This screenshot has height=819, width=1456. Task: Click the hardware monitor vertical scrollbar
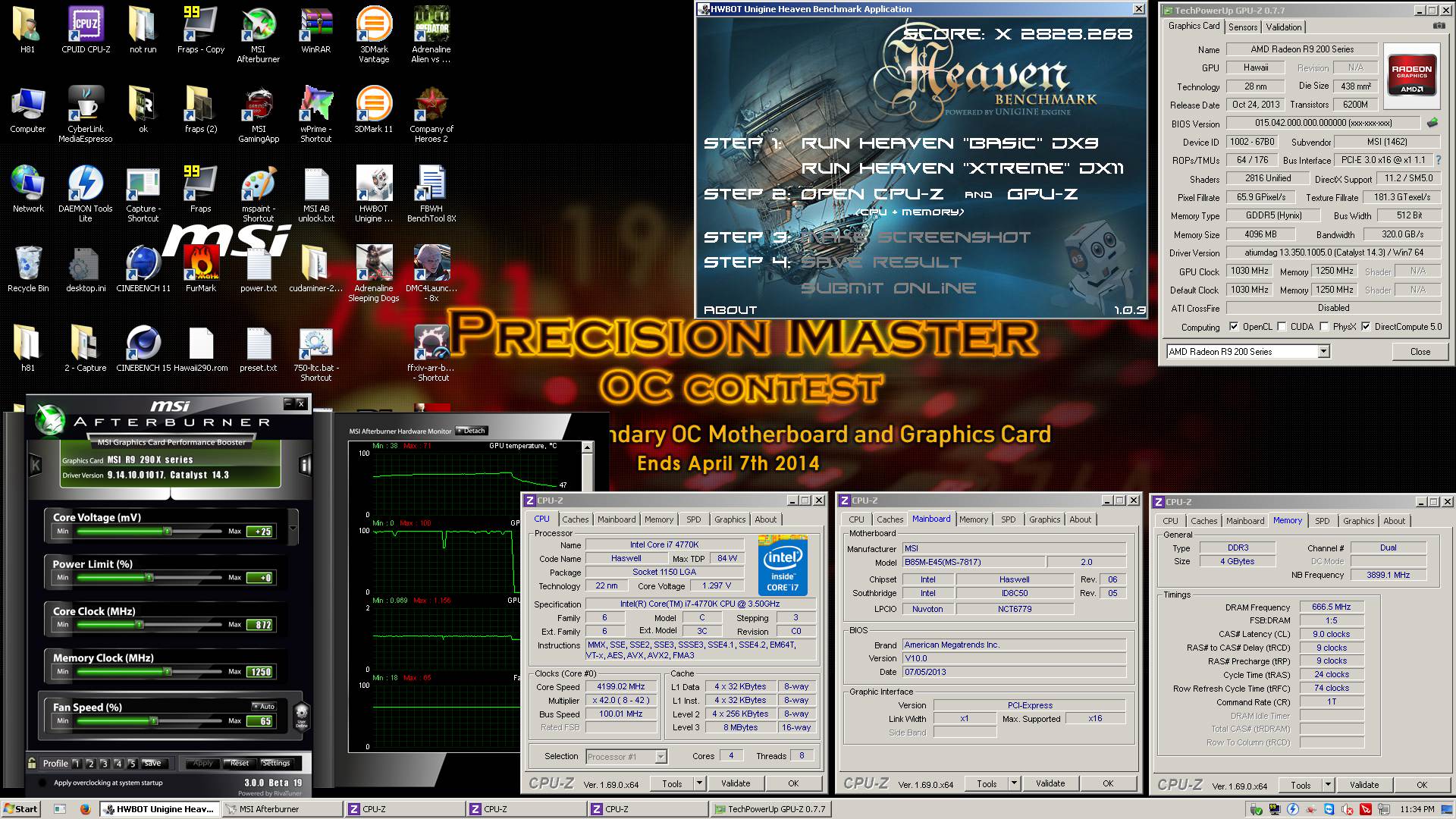(x=587, y=466)
